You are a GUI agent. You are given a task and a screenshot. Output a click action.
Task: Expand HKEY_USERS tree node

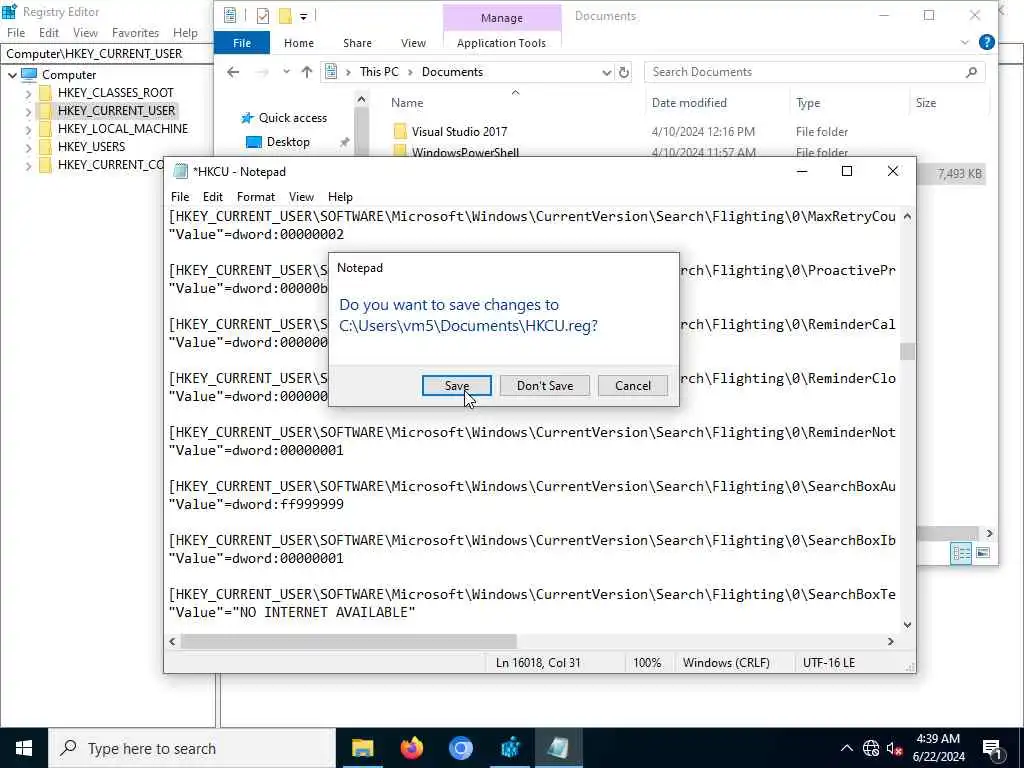[28, 148]
